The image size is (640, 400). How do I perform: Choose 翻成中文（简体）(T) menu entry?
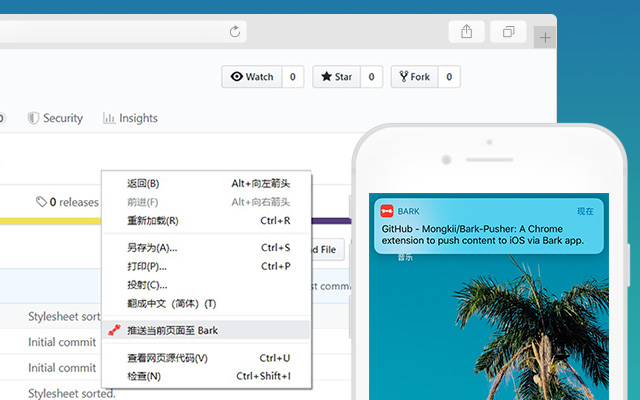tap(207, 304)
